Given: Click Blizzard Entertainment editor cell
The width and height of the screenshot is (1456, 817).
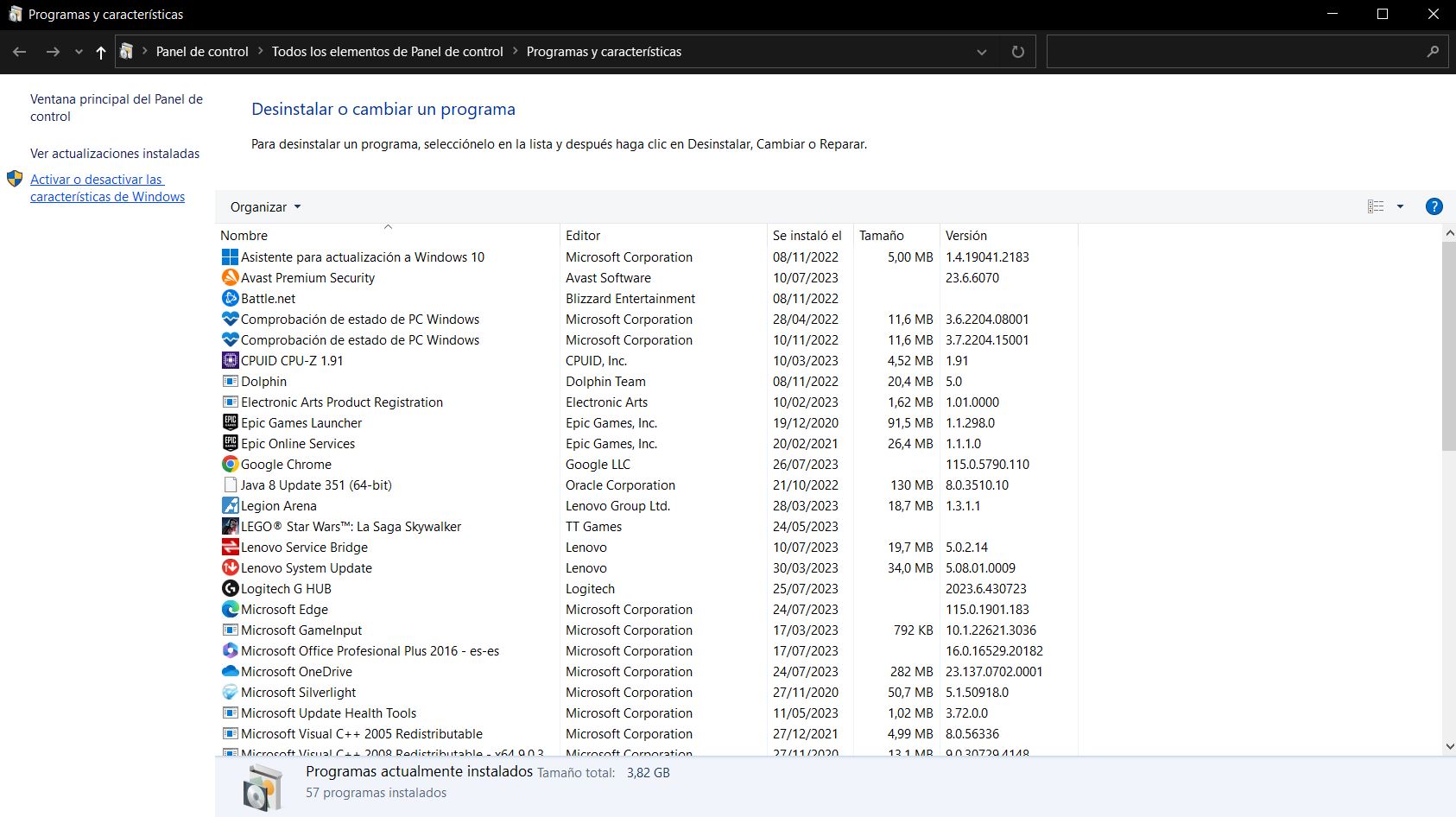Looking at the screenshot, I should tap(630, 299).
